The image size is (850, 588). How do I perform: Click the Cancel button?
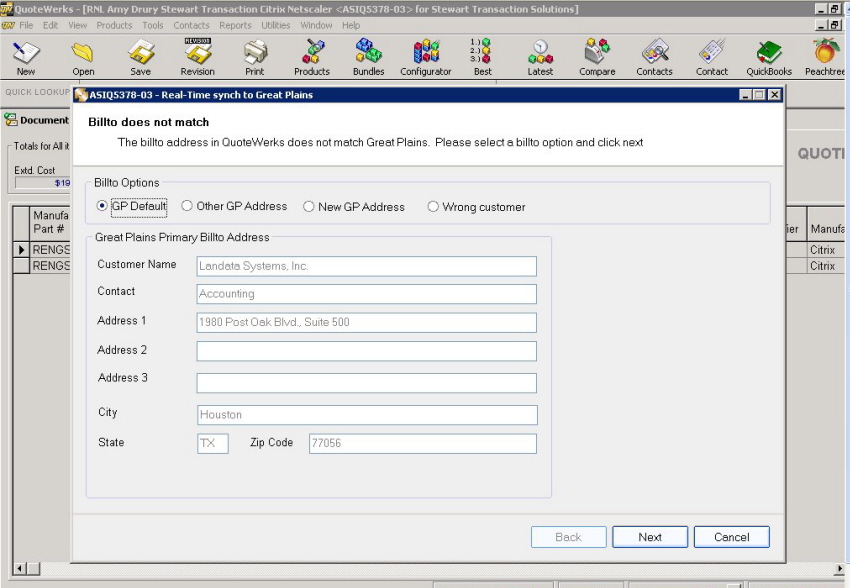[x=732, y=537]
